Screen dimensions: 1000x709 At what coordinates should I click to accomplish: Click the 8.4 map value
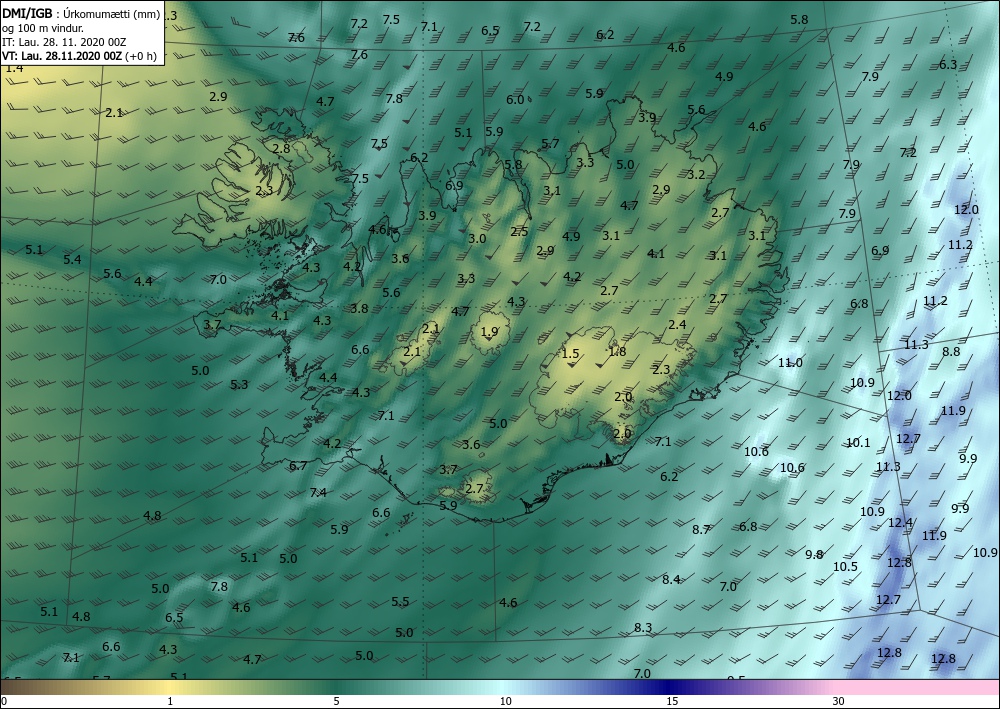point(671,579)
